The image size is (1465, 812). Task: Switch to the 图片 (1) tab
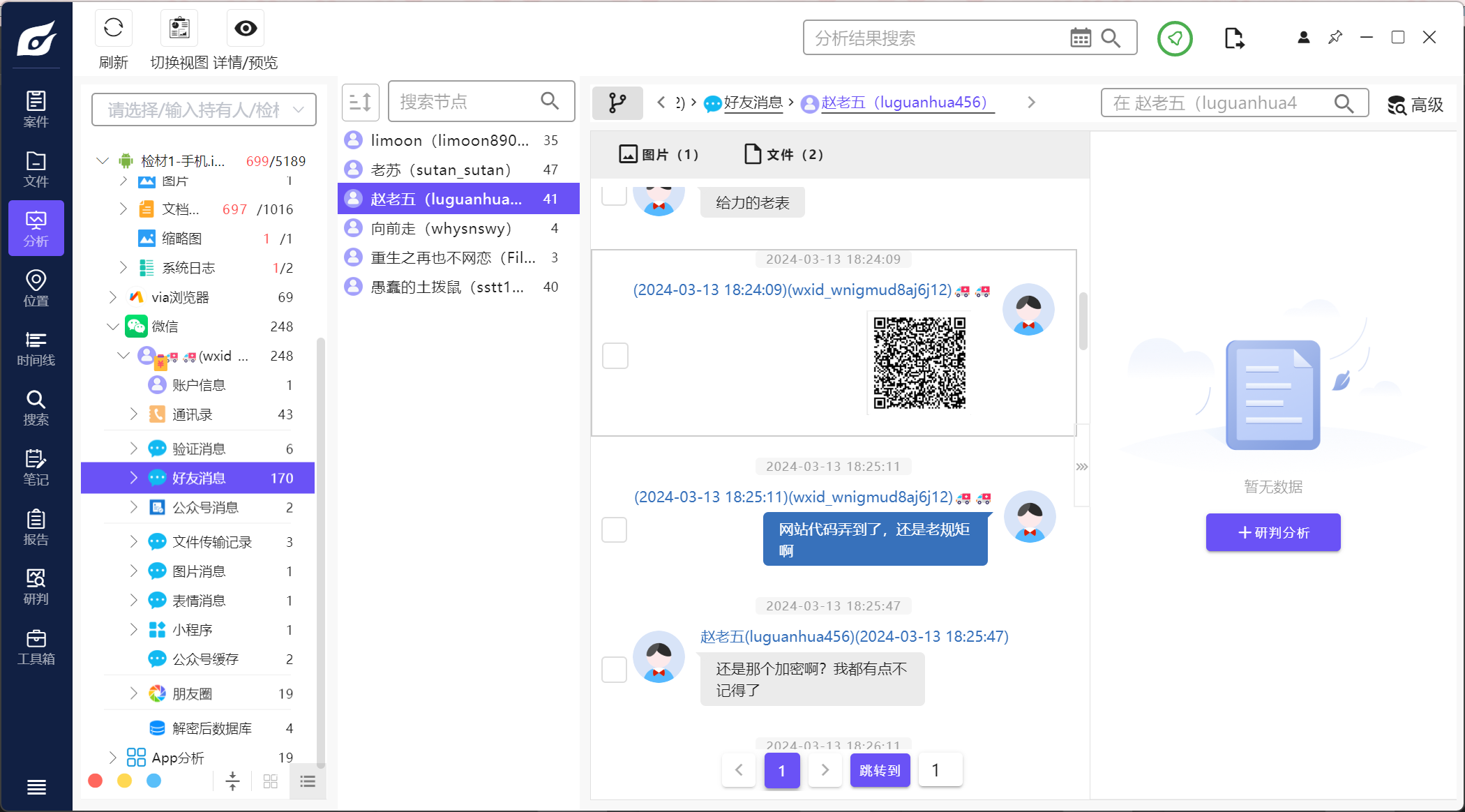tap(659, 154)
